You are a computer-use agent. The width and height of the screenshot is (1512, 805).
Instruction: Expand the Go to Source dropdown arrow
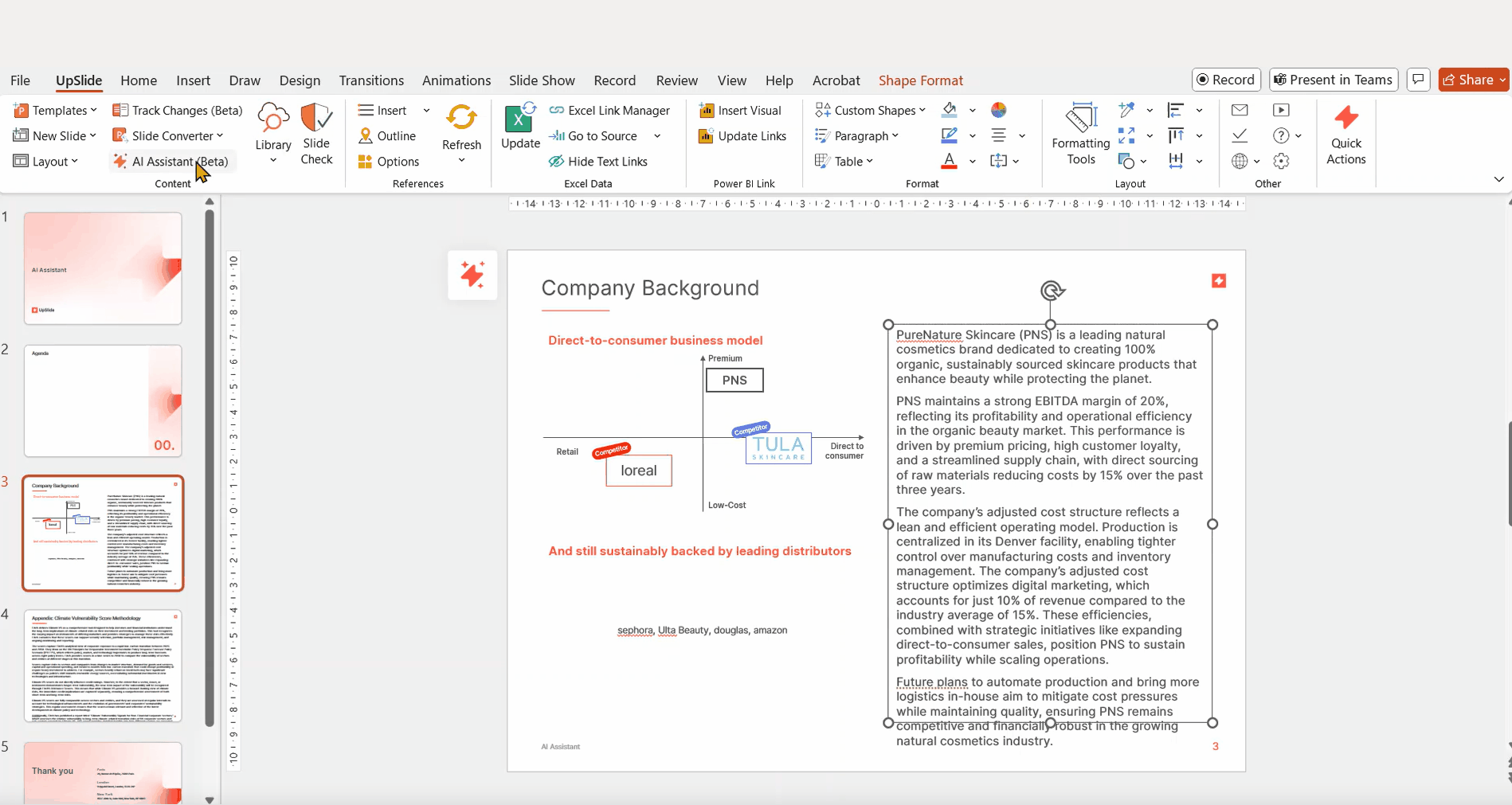[x=657, y=135]
